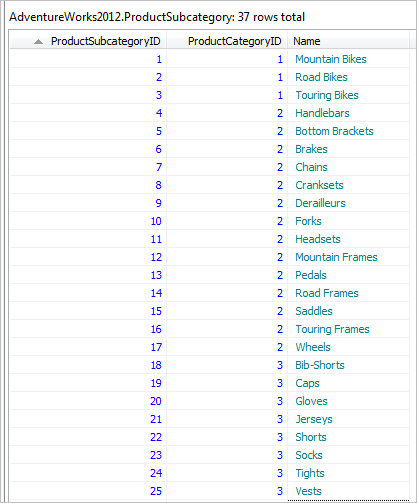This screenshot has height=503, width=417.
Task: Select the Road Bikes name cell
Action: 348,77
